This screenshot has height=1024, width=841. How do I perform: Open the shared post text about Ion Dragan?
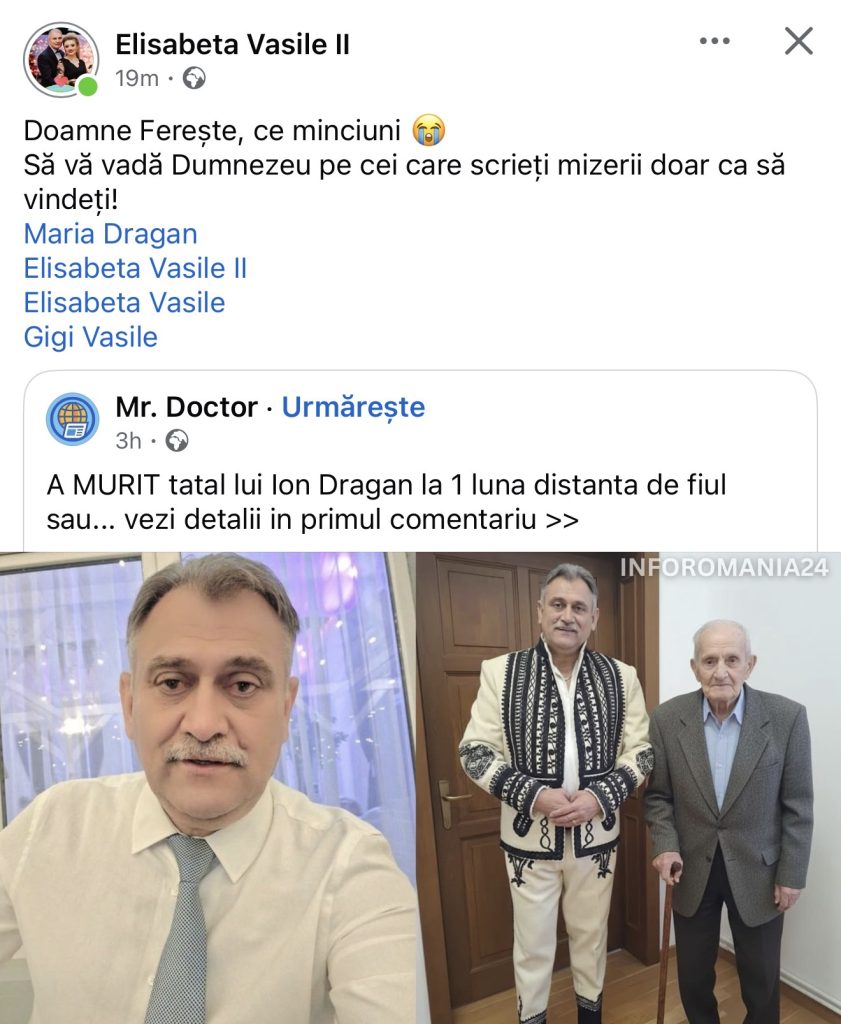click(386, 502)
